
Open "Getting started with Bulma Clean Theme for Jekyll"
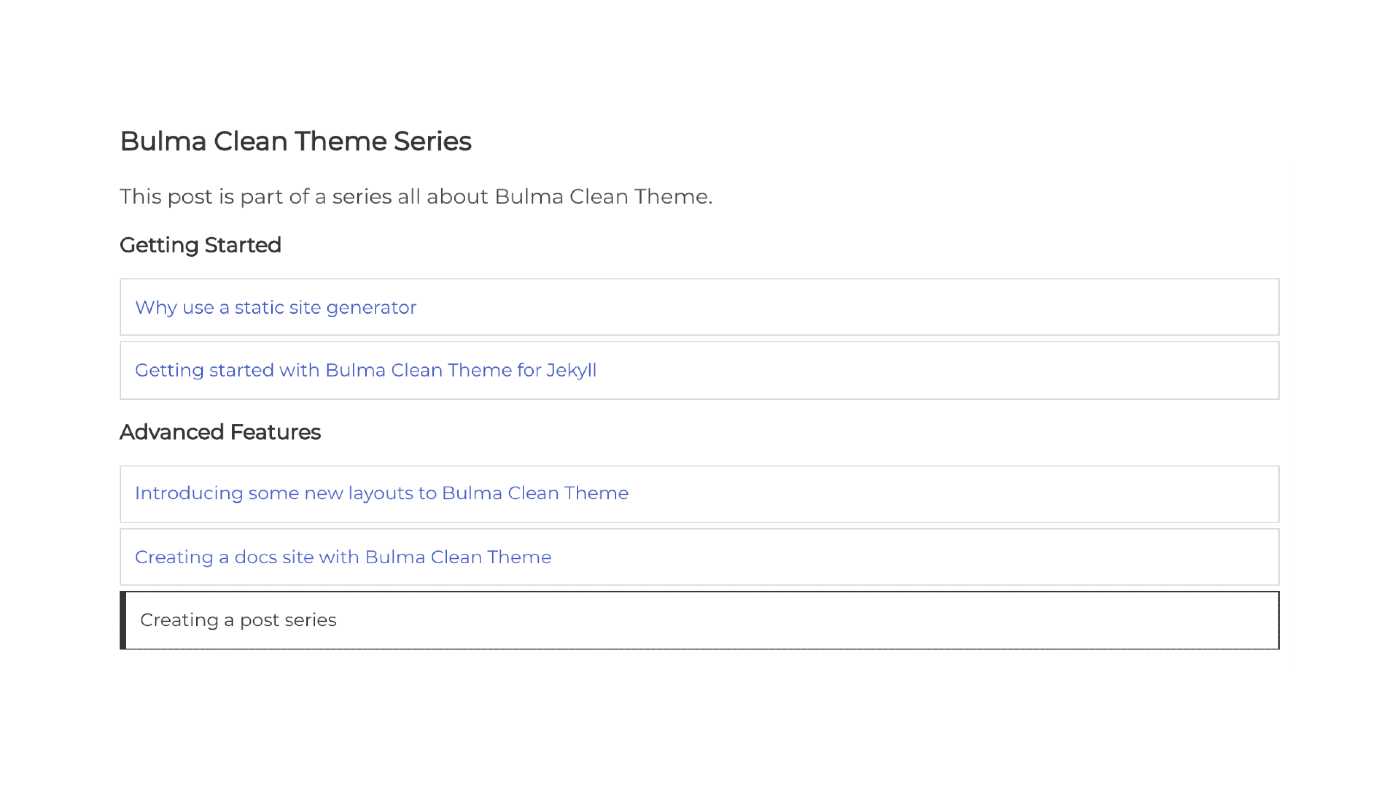pos(365,370)
